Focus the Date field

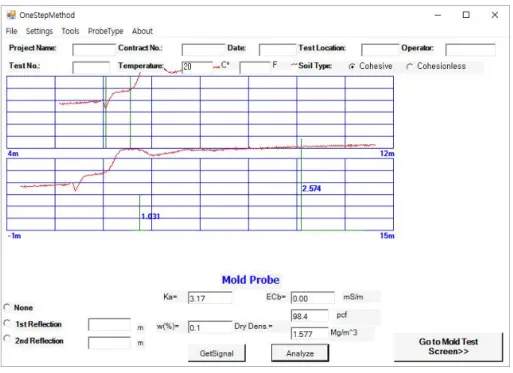[x=277, y=50]
